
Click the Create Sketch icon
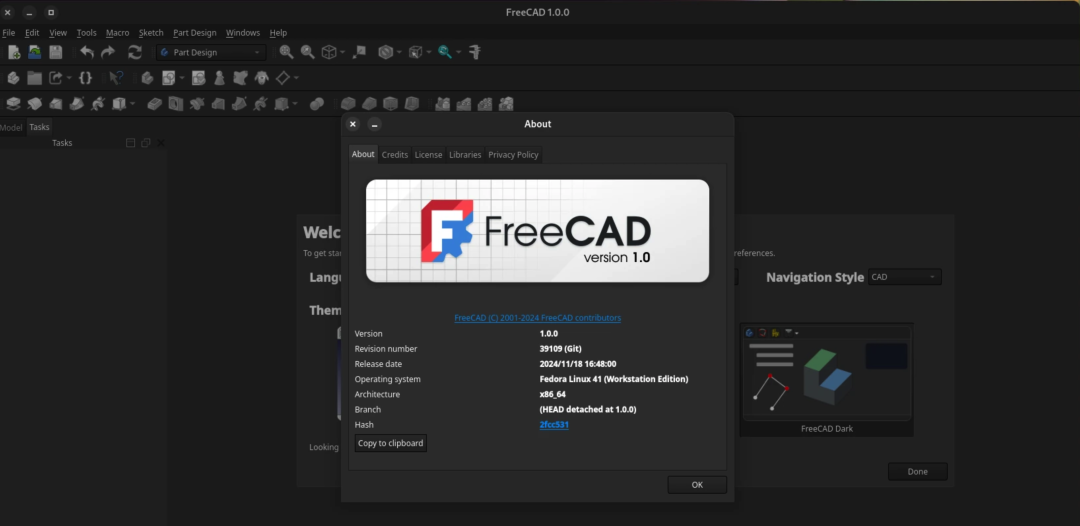point(168,78)
